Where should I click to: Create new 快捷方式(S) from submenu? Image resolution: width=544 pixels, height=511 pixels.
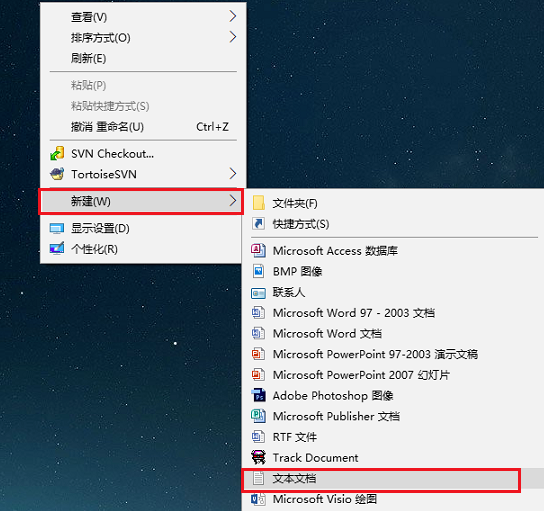coord(393,224)
